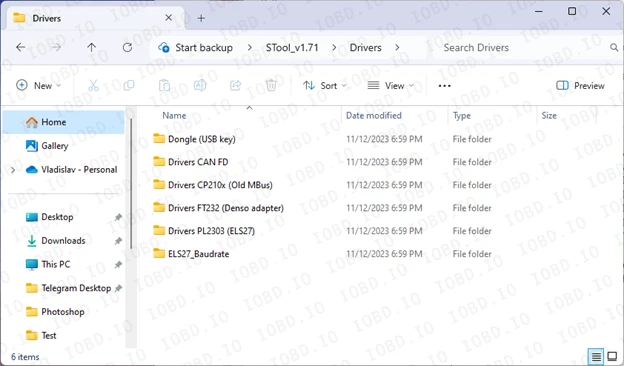
Task: Expand chevron after STool_v1.71 breadcrumb
Action: point(334,48)
